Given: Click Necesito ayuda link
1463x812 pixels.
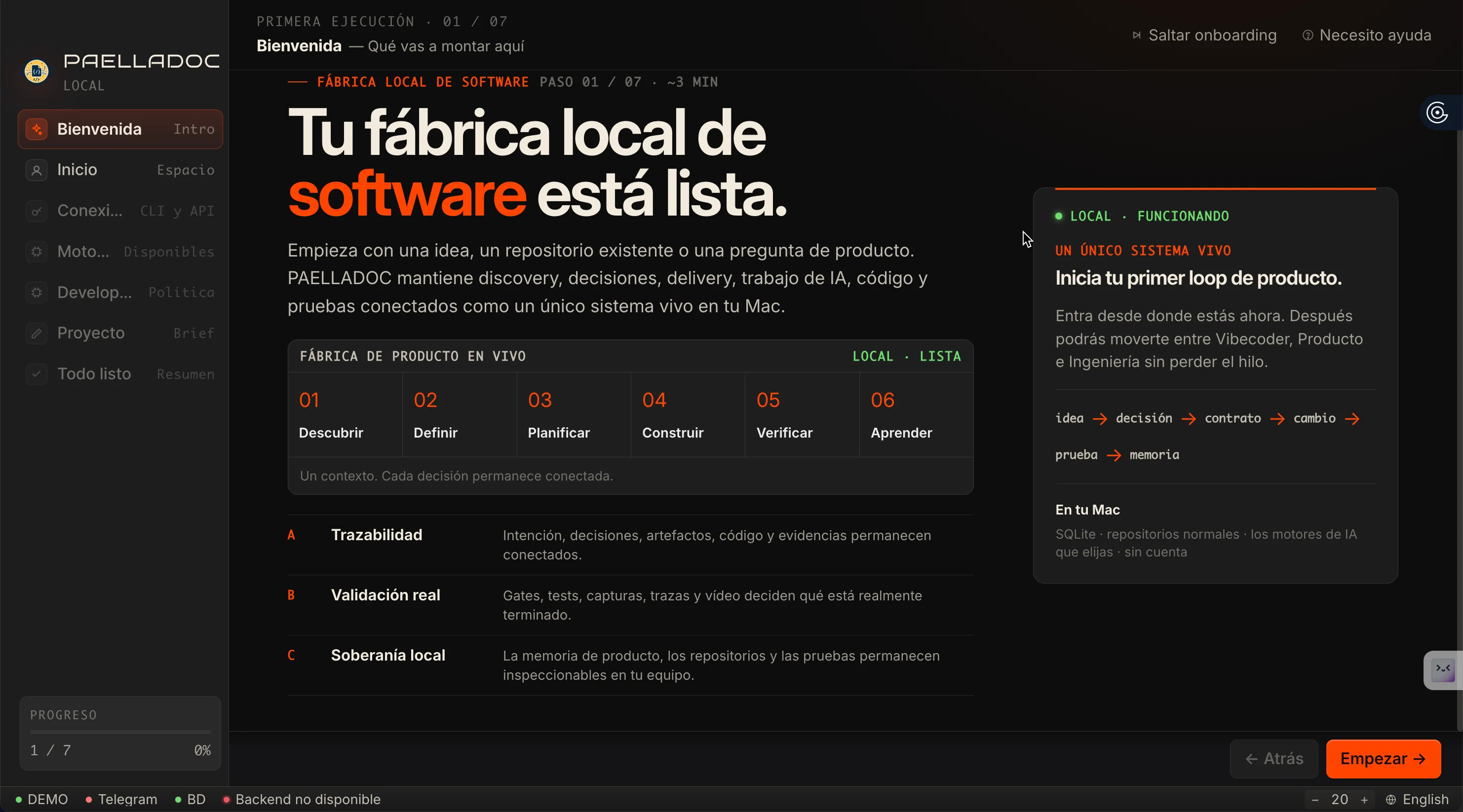Looking at the screenshot, I should tap(1366, 35).
